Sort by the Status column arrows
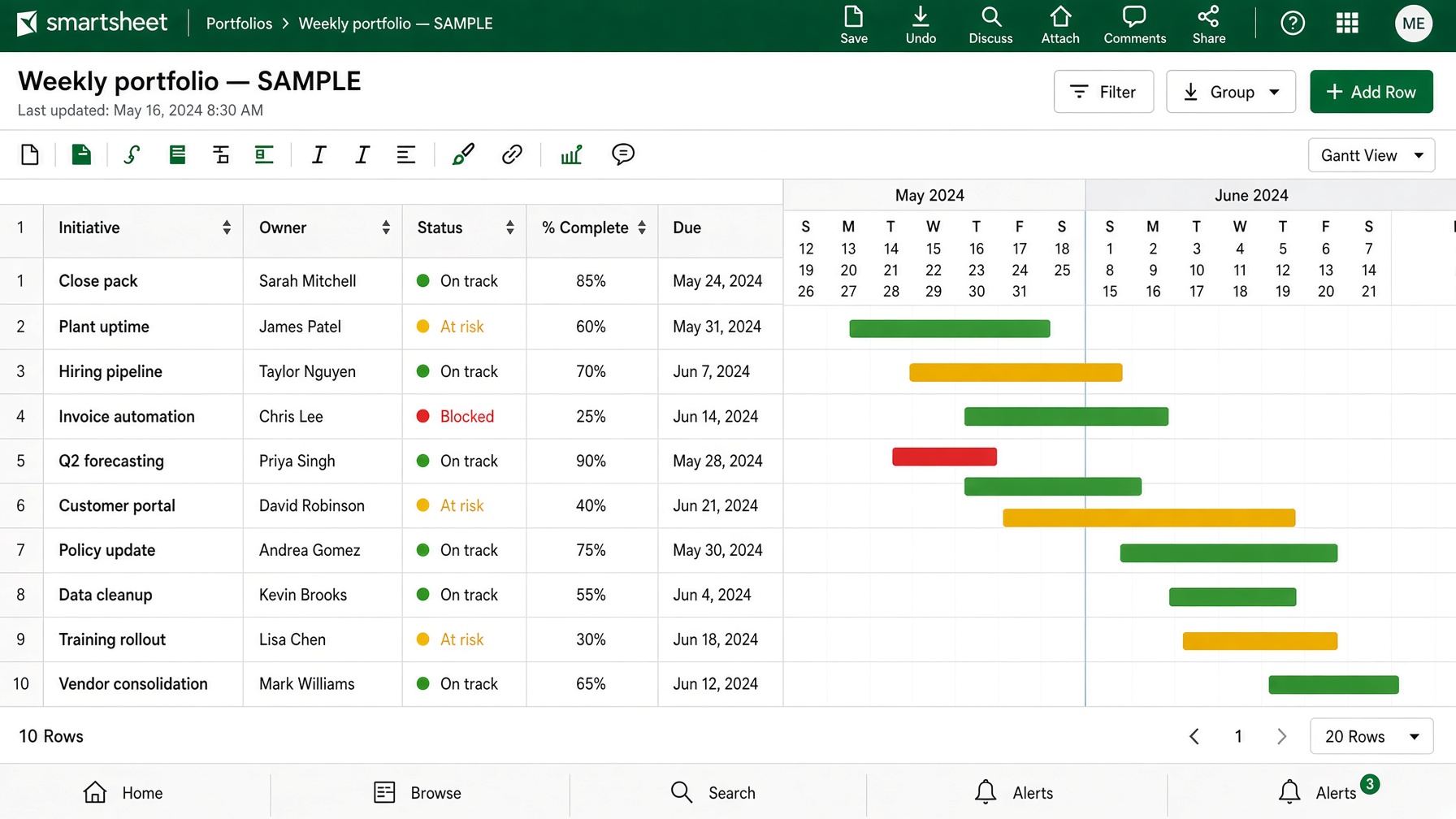Screen dimensions: 1456x819 click(x=510, y=227)
